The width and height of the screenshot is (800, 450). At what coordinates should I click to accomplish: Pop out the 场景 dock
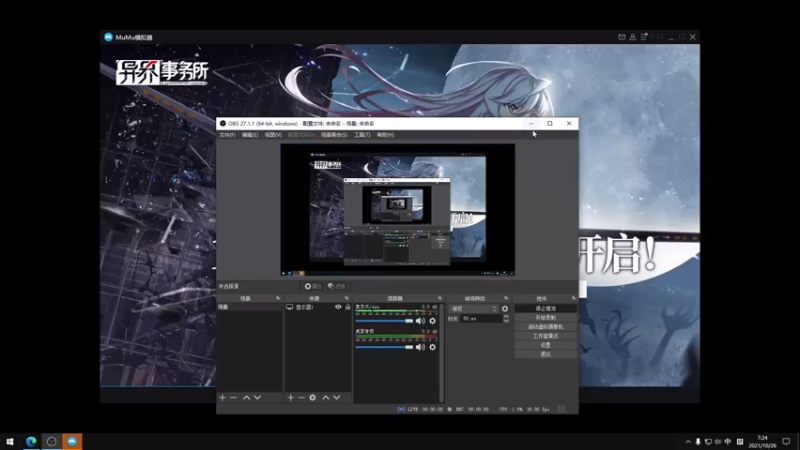tap(278, 298)
